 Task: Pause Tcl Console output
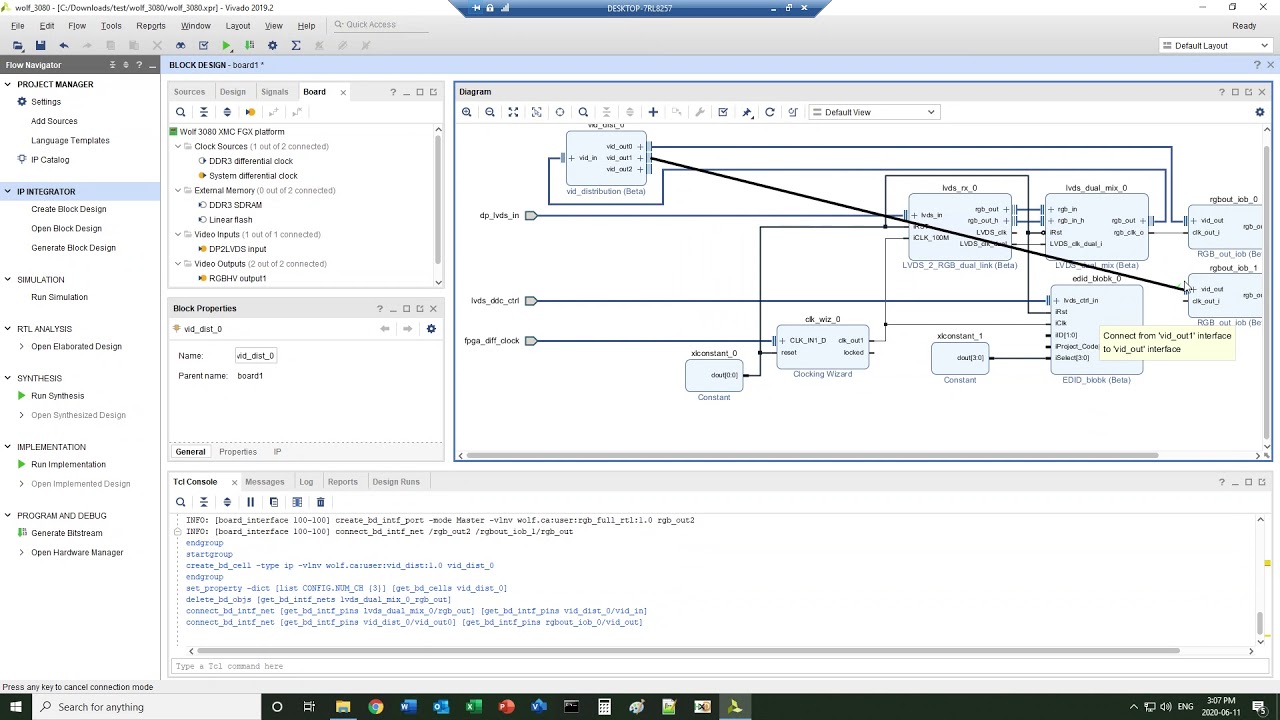(x=250, y=502)
